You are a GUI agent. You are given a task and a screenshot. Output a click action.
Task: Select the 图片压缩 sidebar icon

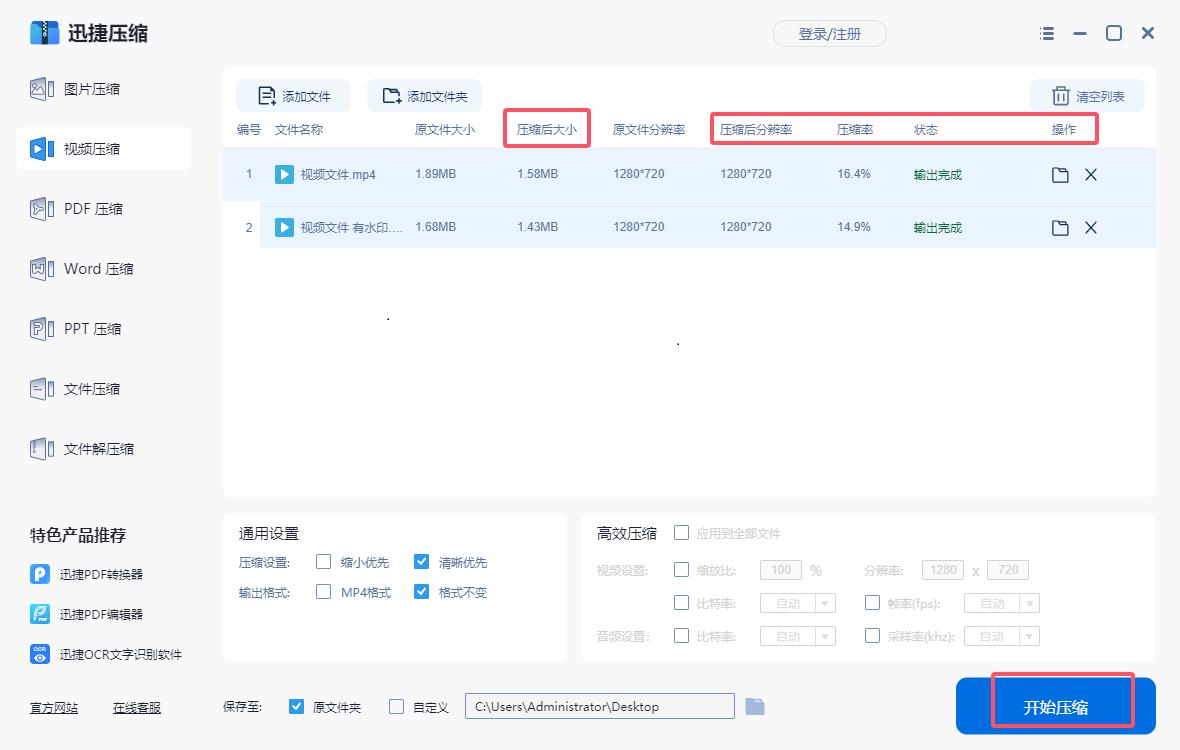(41, 88)
